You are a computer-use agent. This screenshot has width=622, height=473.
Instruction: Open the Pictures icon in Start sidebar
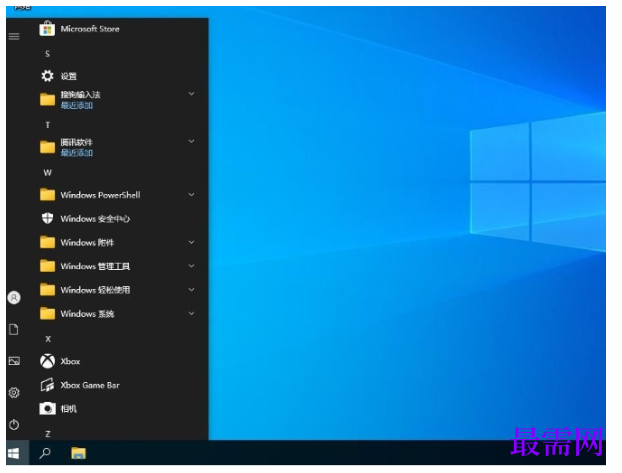14,361
